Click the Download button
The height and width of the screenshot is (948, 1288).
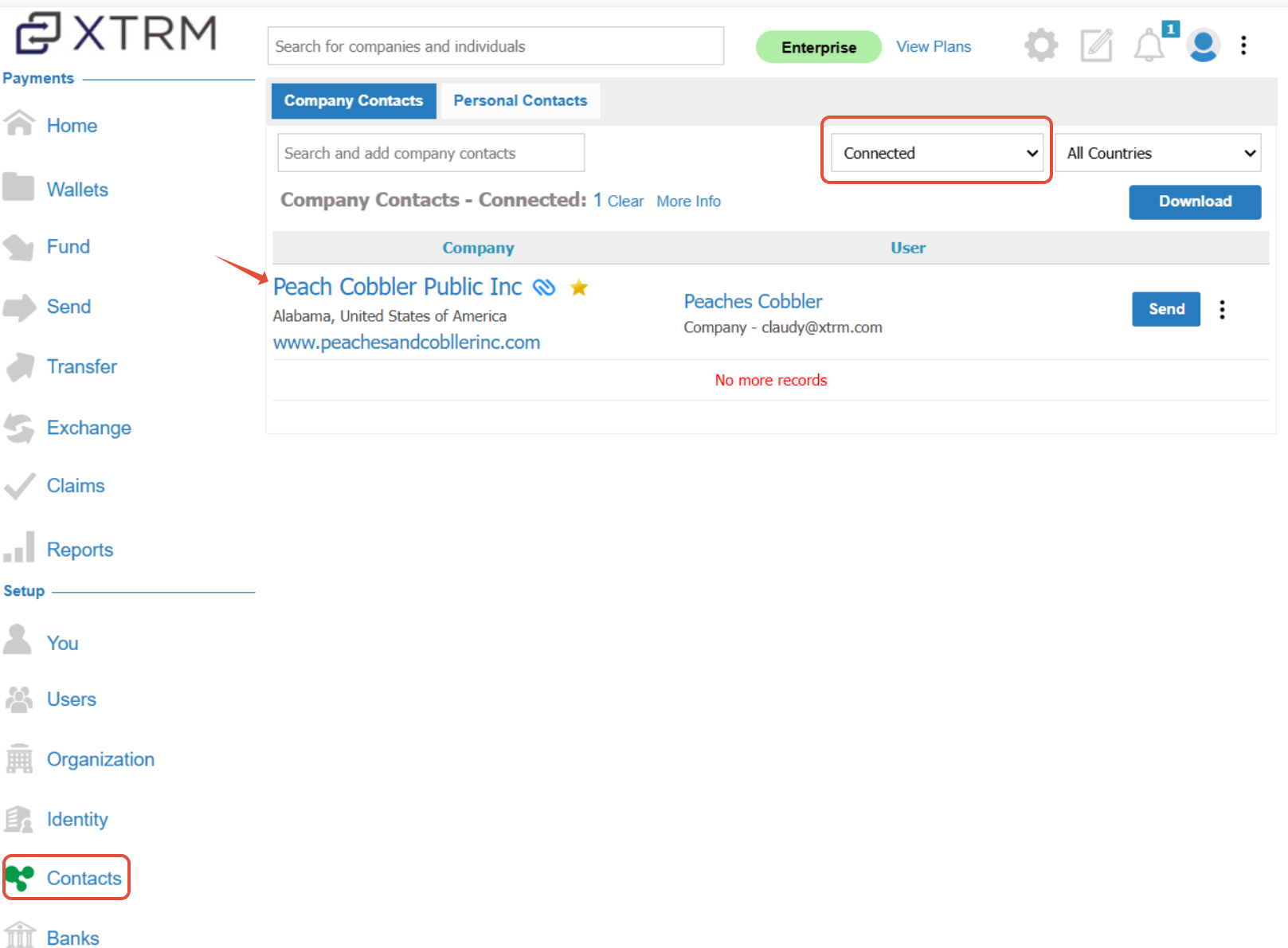click(x=1195, y=202)
